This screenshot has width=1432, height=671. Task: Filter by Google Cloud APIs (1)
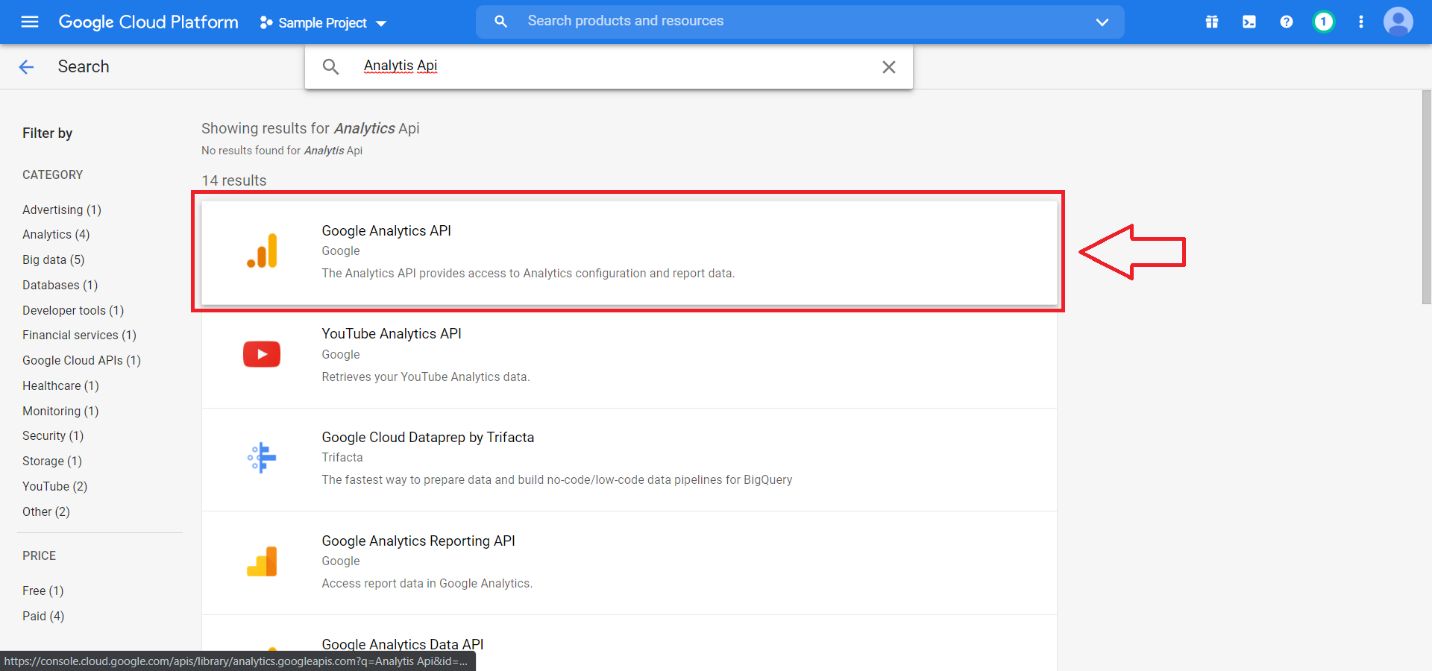pyautogui.click(x=82, y=361)
